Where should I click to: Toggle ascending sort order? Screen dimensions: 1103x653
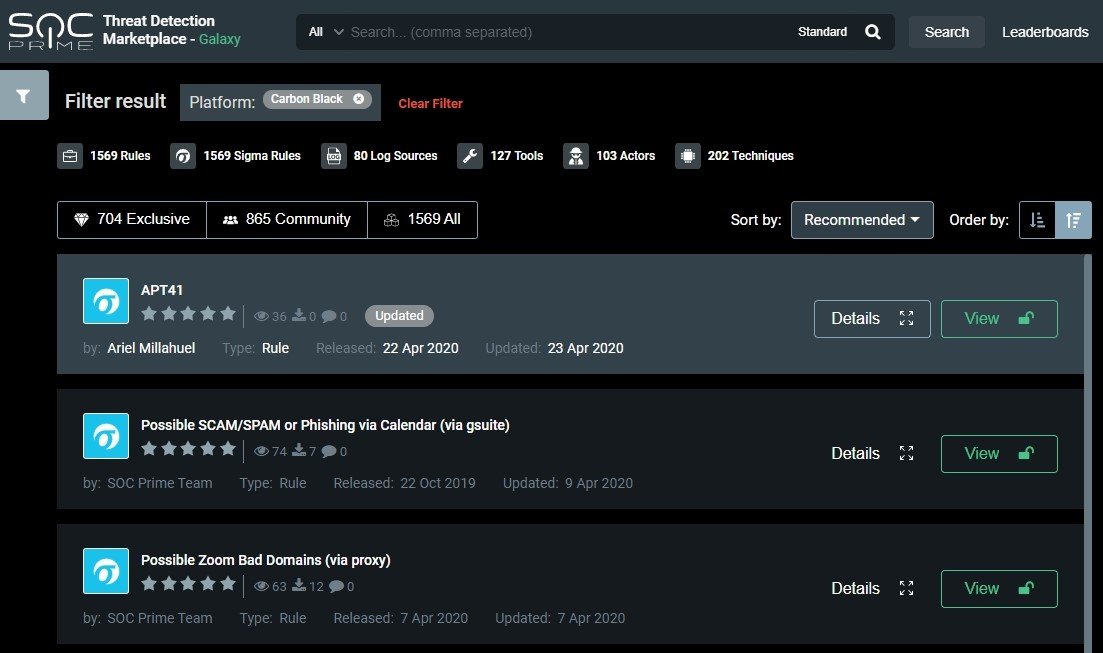click(x=1037, y=220)
